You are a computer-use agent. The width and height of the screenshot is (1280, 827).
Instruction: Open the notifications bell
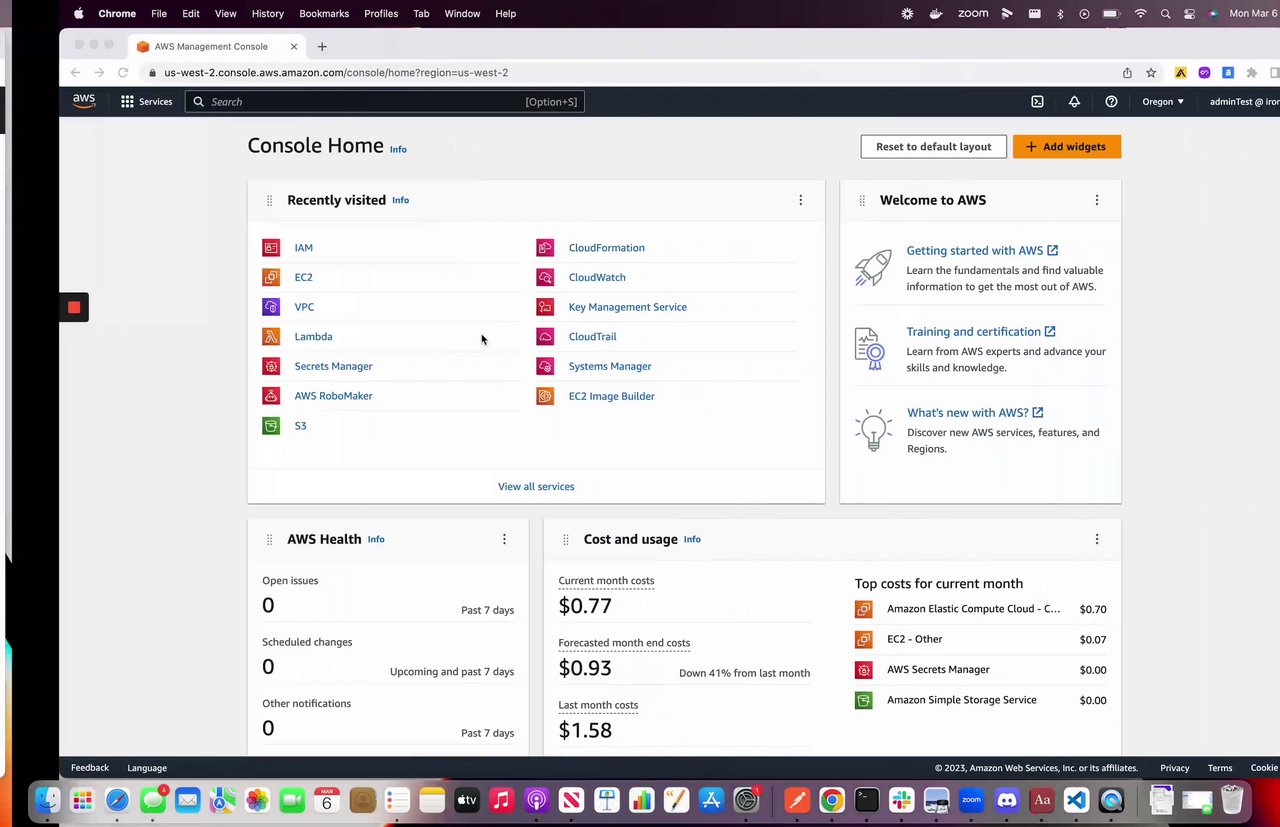[1074, 101]
